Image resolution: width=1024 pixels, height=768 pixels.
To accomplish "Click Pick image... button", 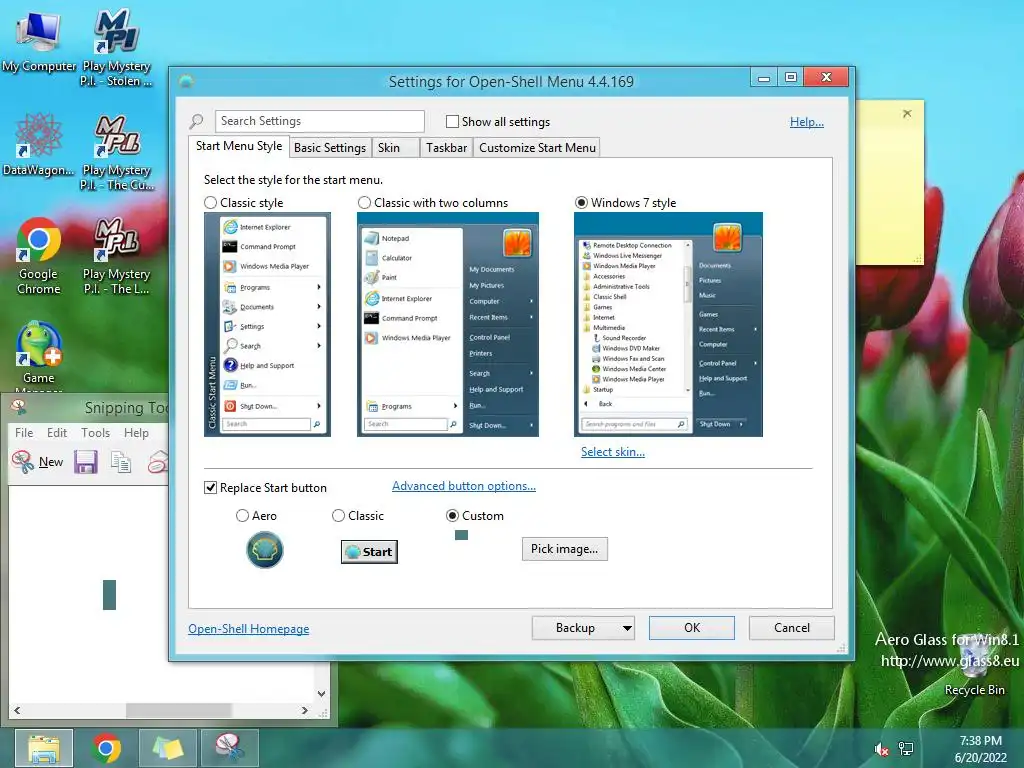I will (x=564, y=549).
